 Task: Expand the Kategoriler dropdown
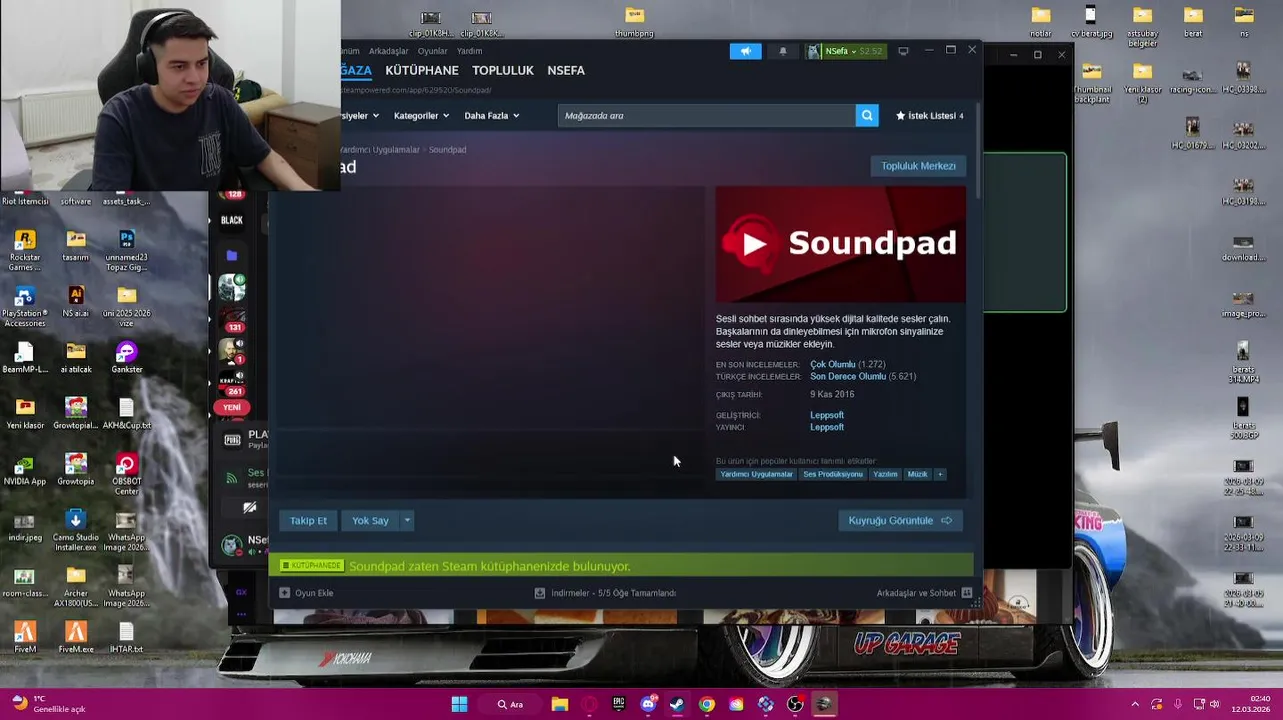(x=421, y=116)
